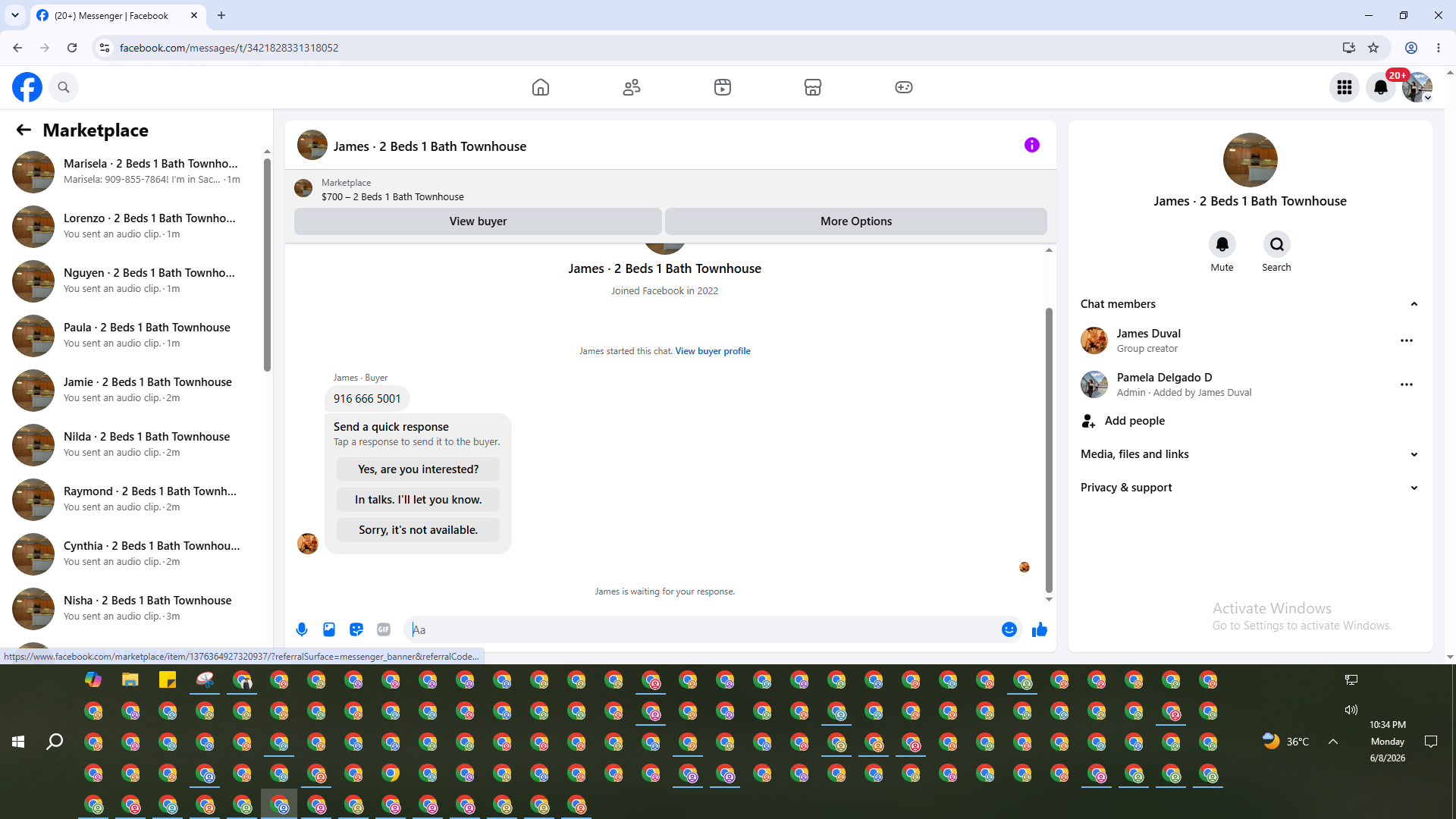Open Nilda's townhouse conversation
Viewport: 1456px width, 819px height.
[133, 444]
